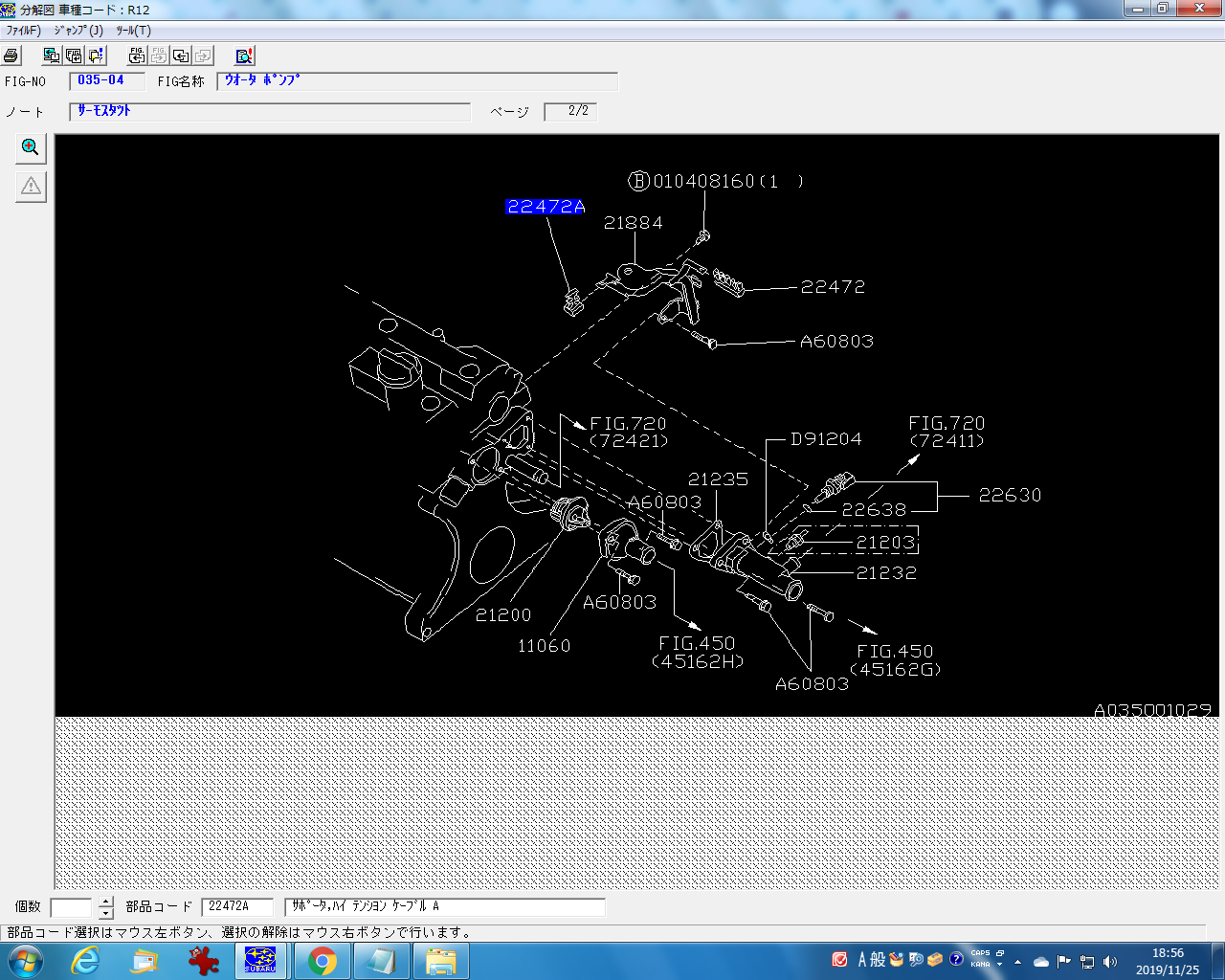Click the ページ field showing 2/2

[x=570, y=112]
